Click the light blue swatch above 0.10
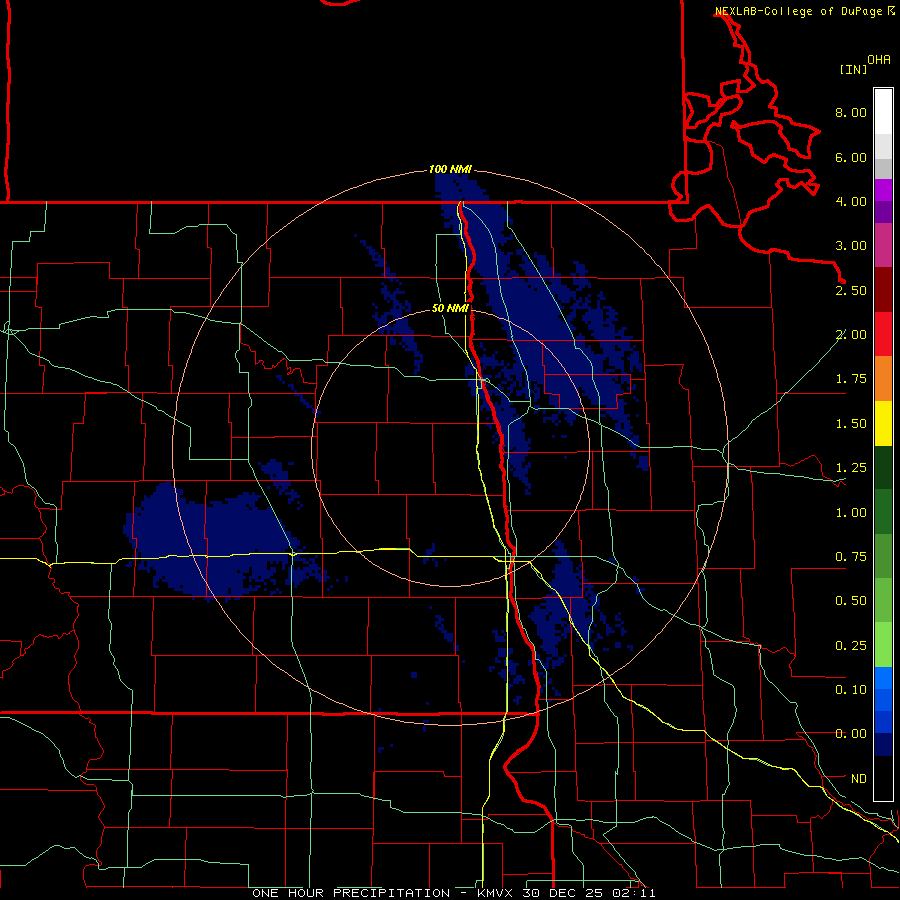The height and width of the screenshot is (900, 900). pyautogui.click(x=883, y=678)
